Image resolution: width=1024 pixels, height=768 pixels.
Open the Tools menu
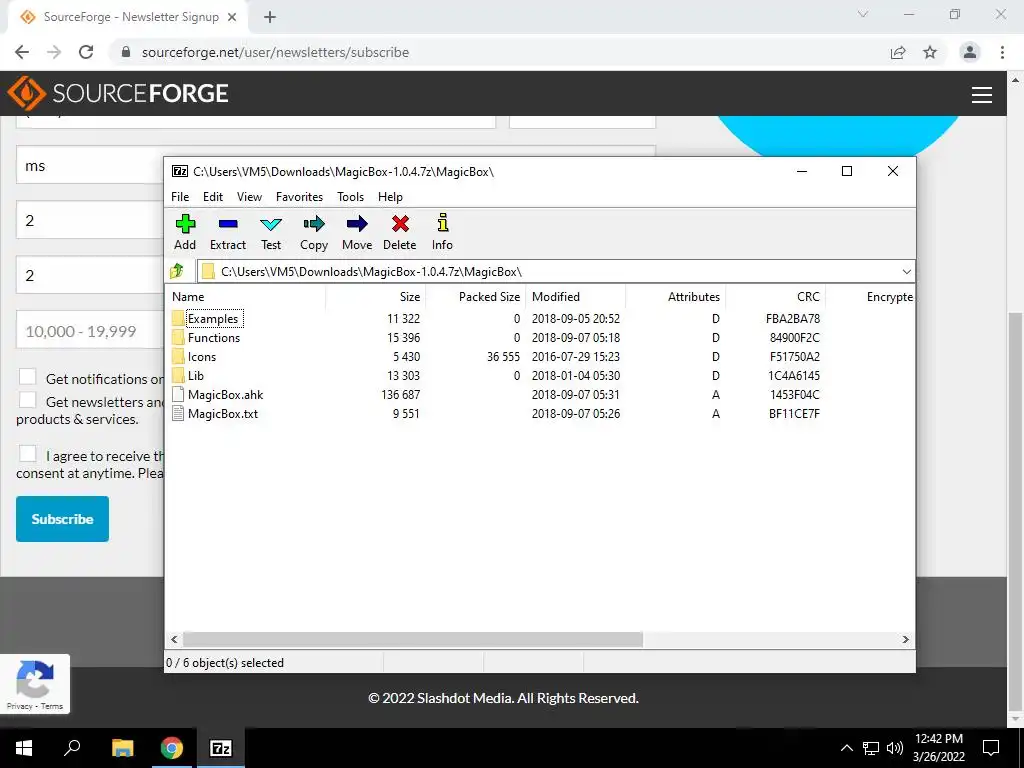point(351,197)
